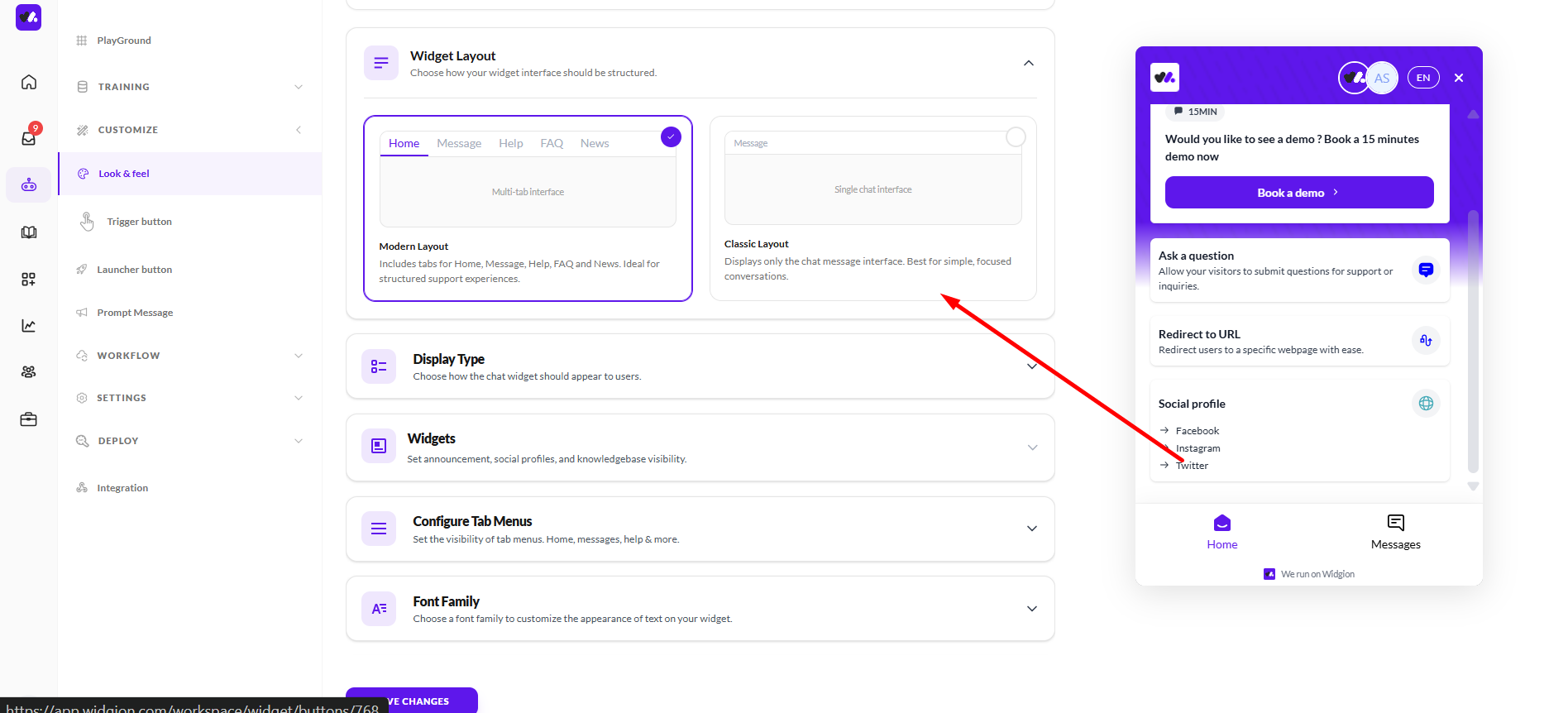Open the team members icon

29,372
